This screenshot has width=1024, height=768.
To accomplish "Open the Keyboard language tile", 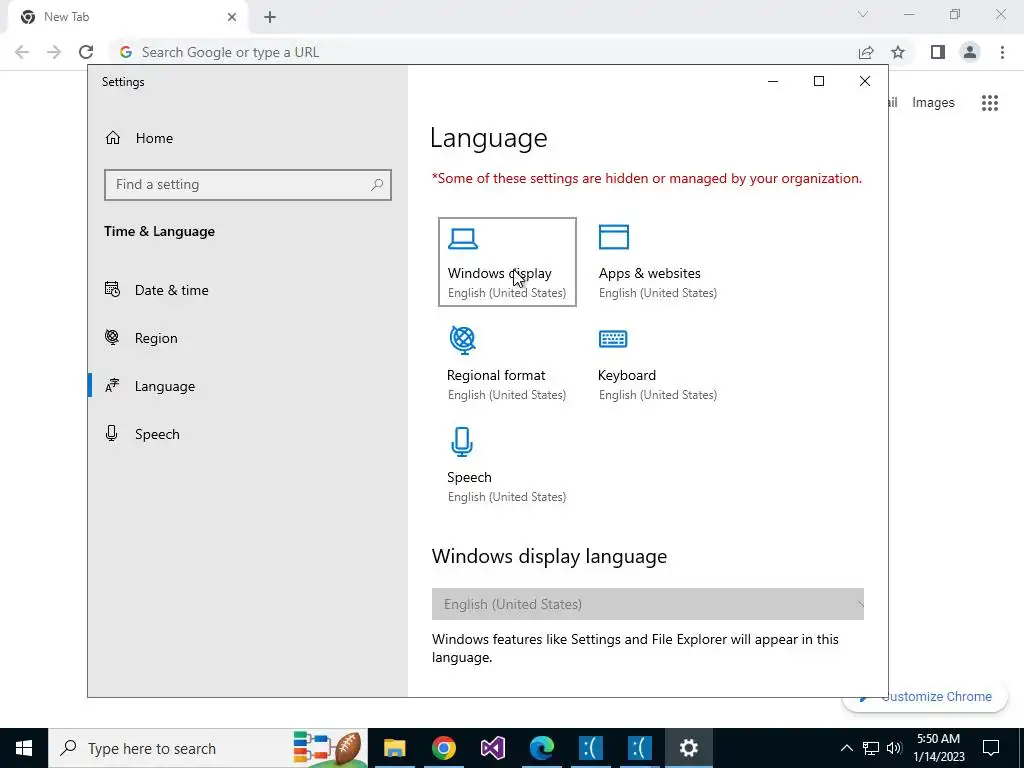I will 658,364.
